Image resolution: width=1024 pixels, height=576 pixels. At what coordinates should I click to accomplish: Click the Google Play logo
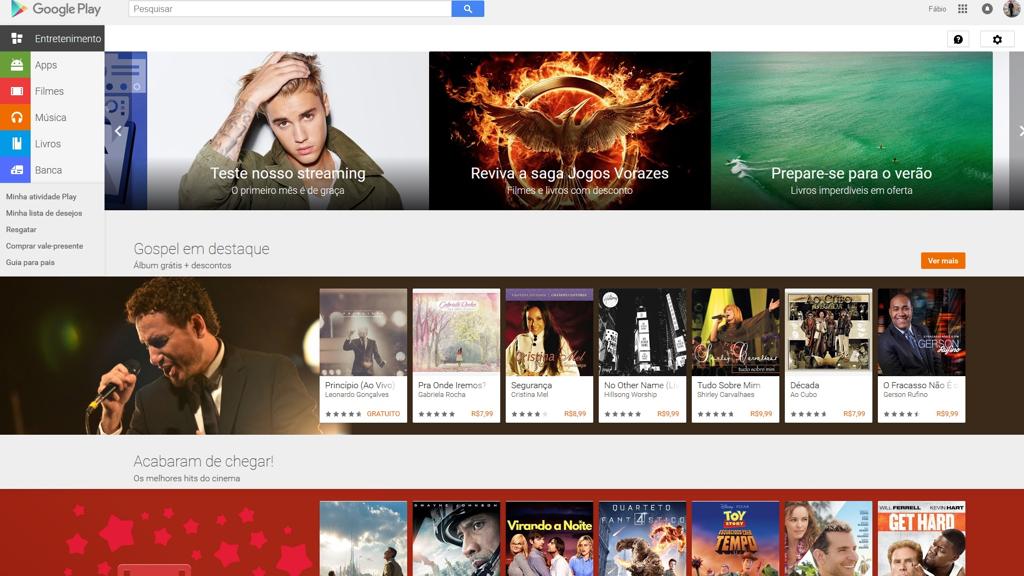point(56,9)
